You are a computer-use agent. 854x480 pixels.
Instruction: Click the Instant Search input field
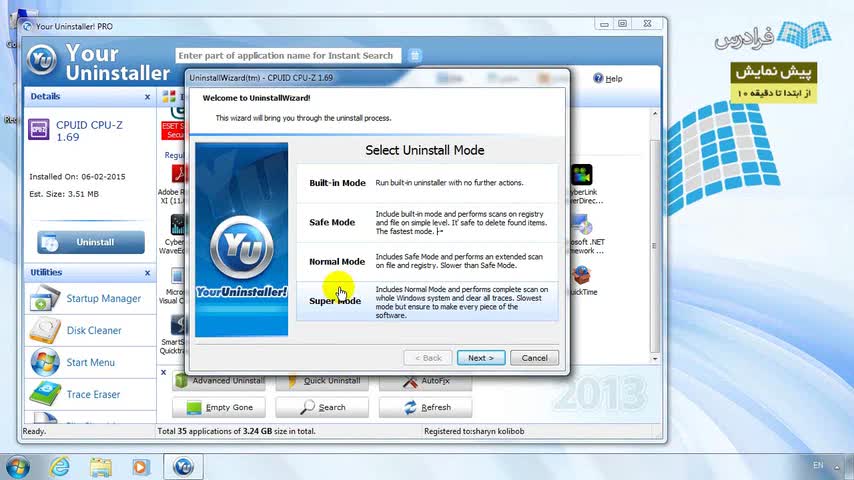[x=288, y=56]
